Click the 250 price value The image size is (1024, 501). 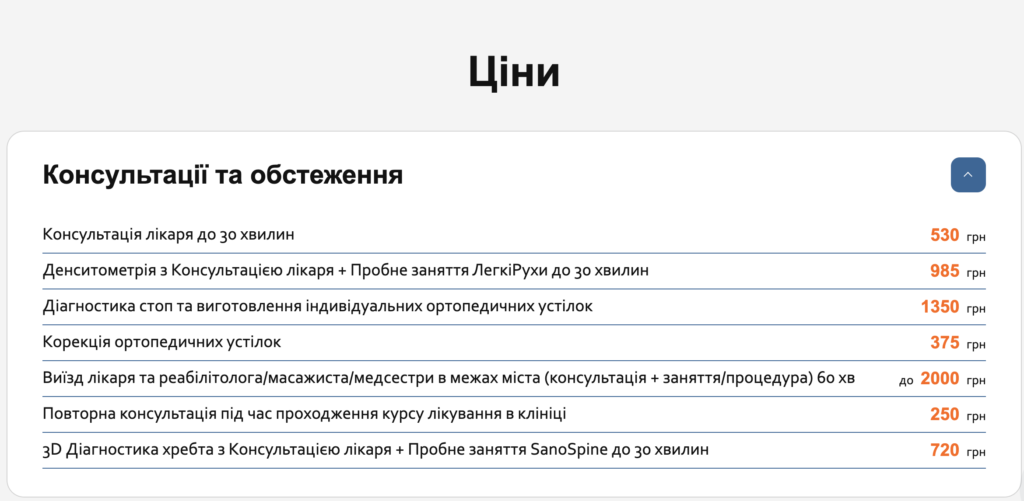pos(944,415)
